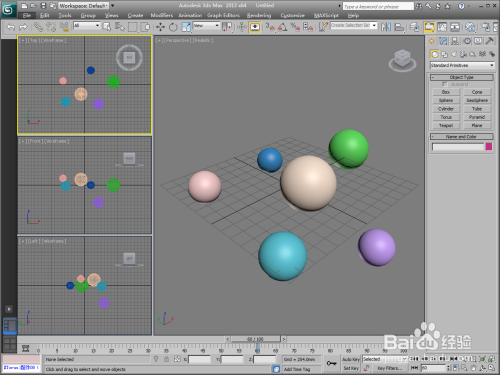Collapse the Name and Color rollout
Viewport: 500px width, 375px height.
(462, 137)
